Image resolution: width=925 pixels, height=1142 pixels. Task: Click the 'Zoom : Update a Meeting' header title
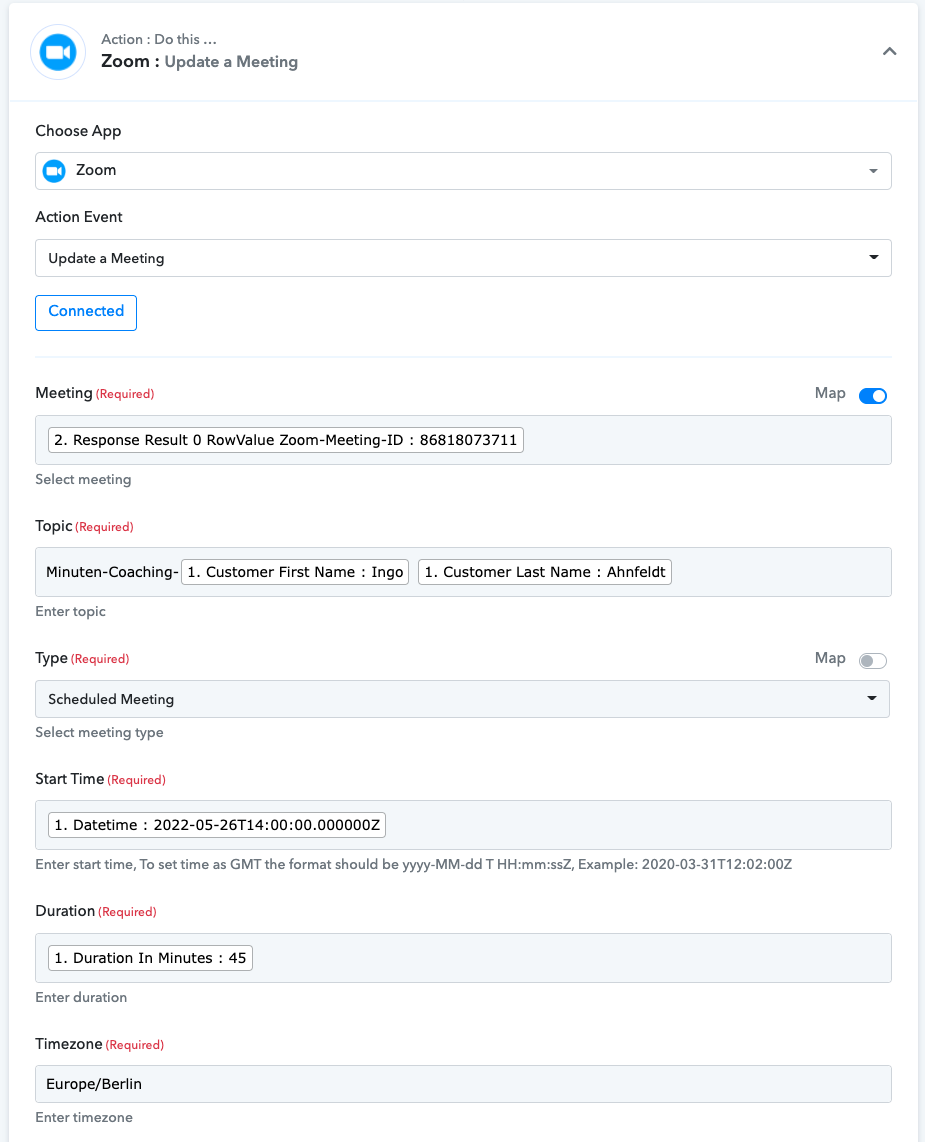199,61
